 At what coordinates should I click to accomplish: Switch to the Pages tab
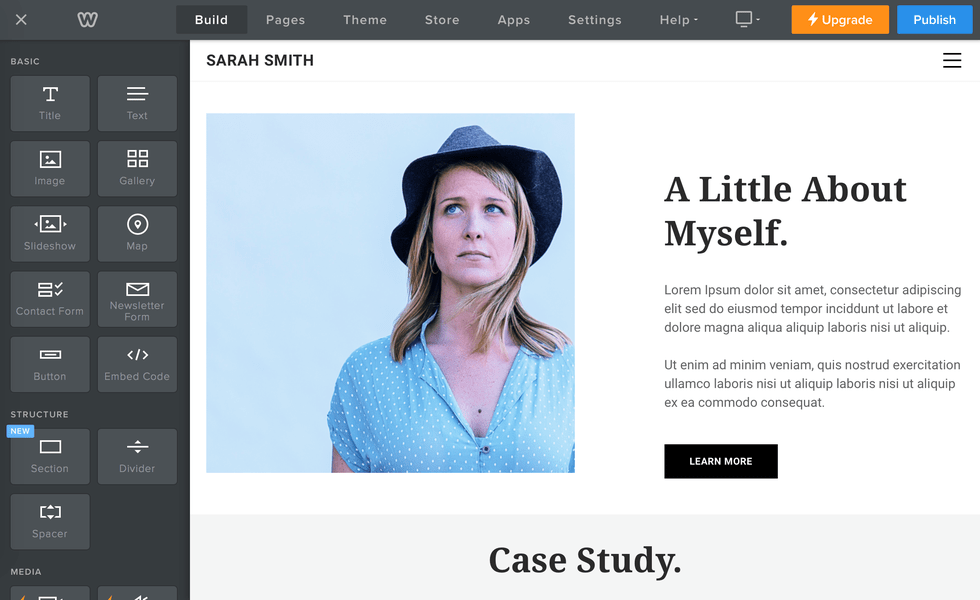pos(286,20)
